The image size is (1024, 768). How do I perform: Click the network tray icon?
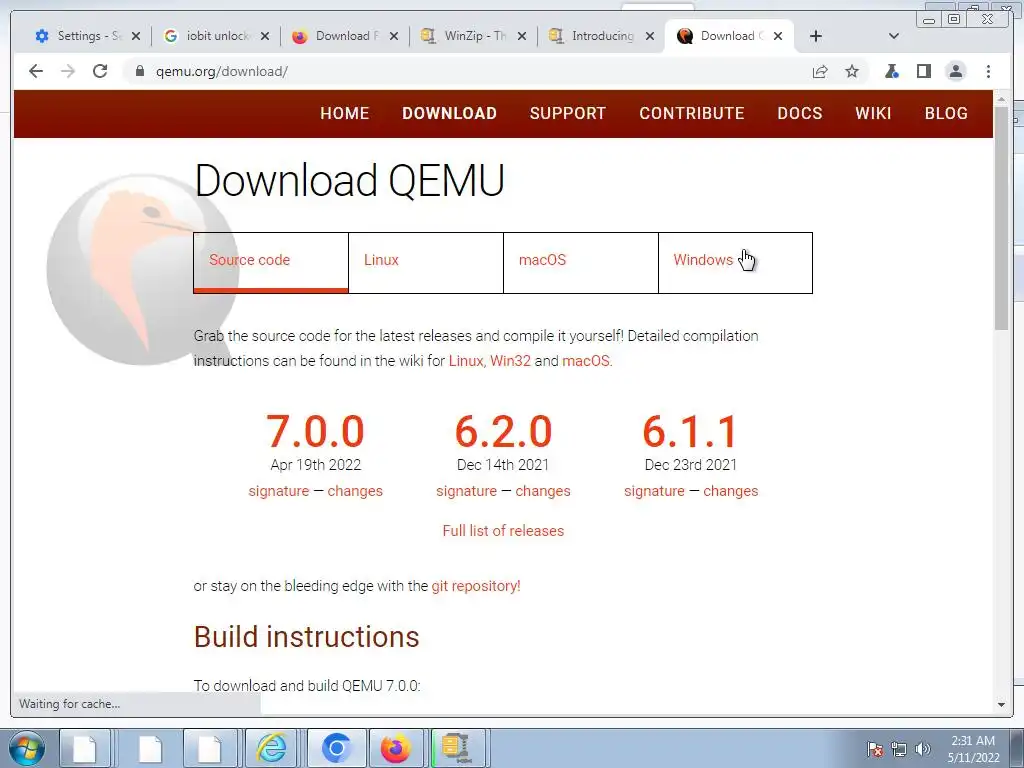click(x=899, y=749)
